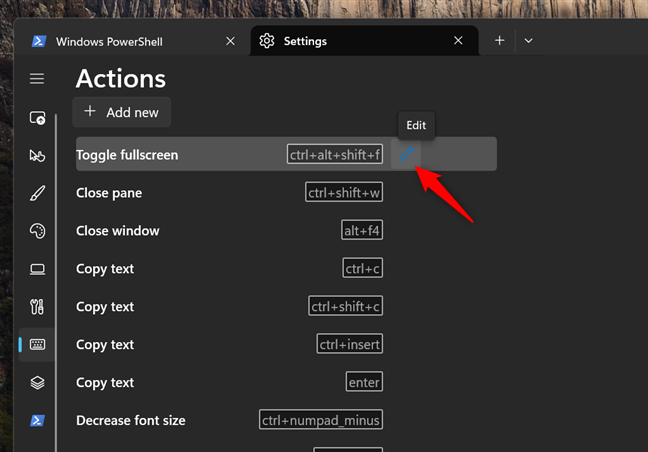The width and height of the screenshot is (648, 452).
Task: Click the alt+f4 key binding
Action: (x=362, y=230)
